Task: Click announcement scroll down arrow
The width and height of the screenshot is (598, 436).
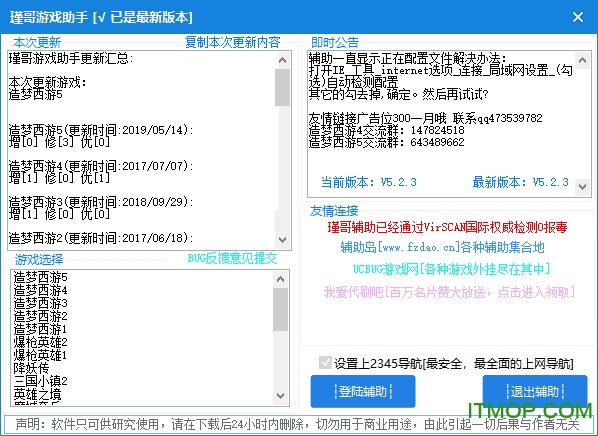Action: tap(582, 187)
